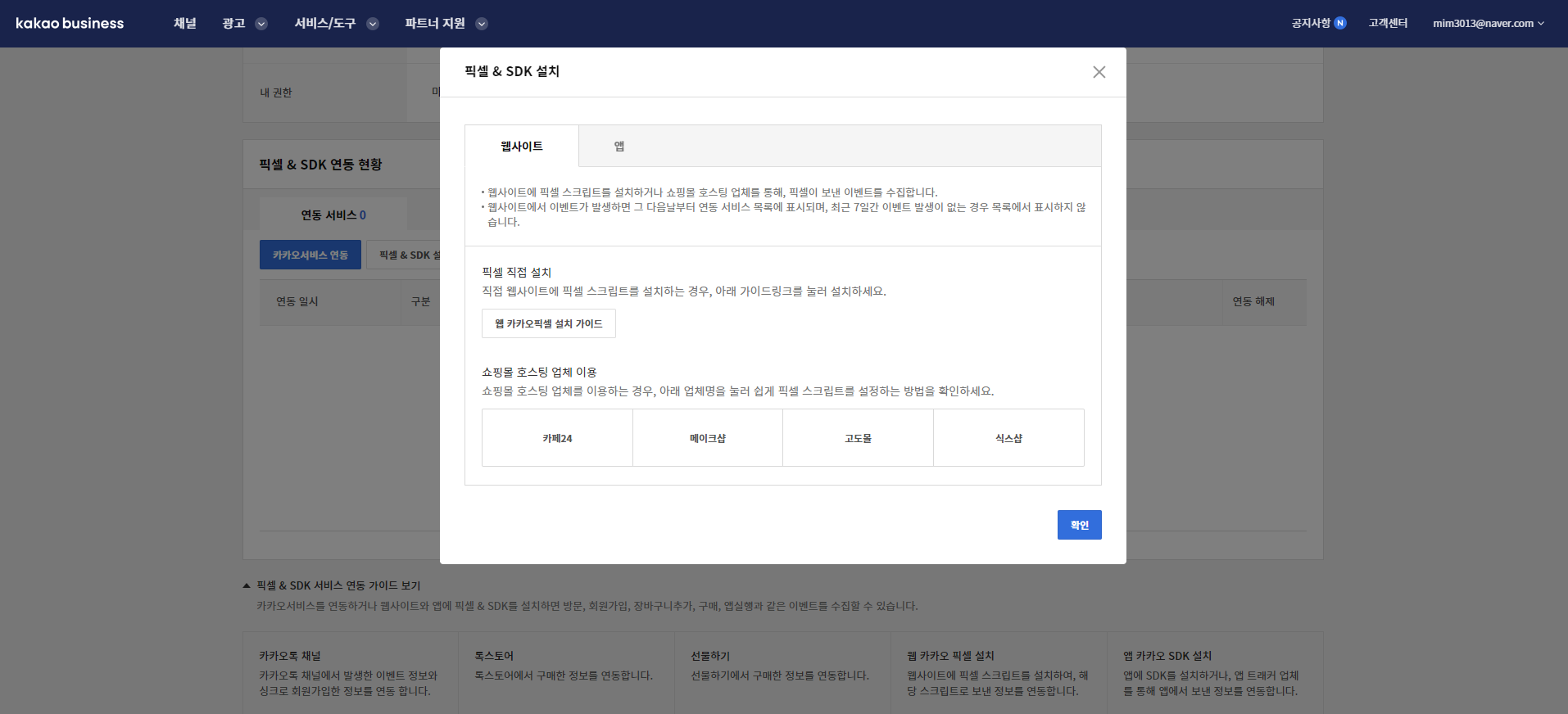Image resolution: width=1568 pixels, height=714 pixels.
Task: Expand the 서비스/도구 menu chevron
Action: (373, 24)
